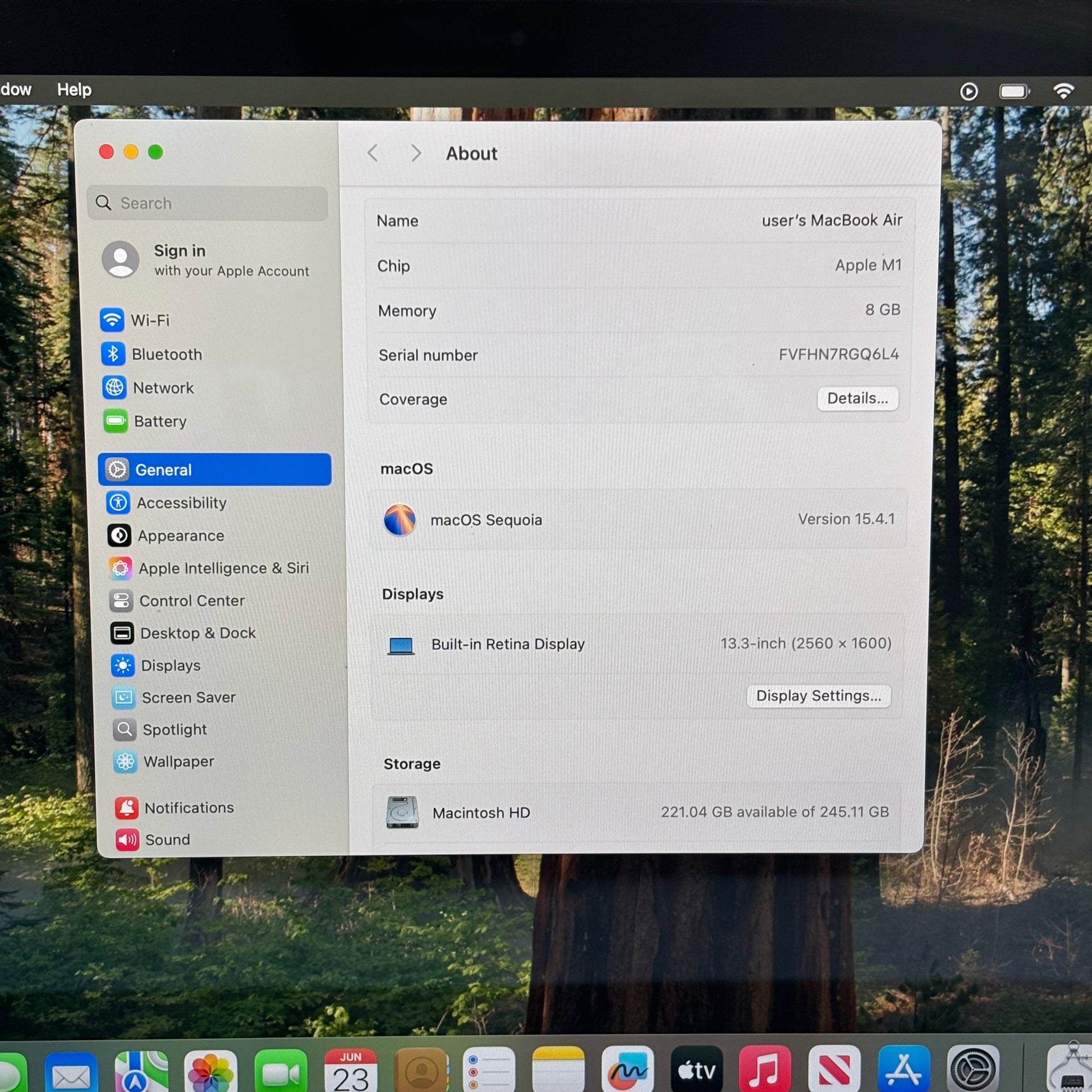Focus the Search field in sidebar
The height and width of the screenshot is (1092, 1092).
(x=208, y=203)
